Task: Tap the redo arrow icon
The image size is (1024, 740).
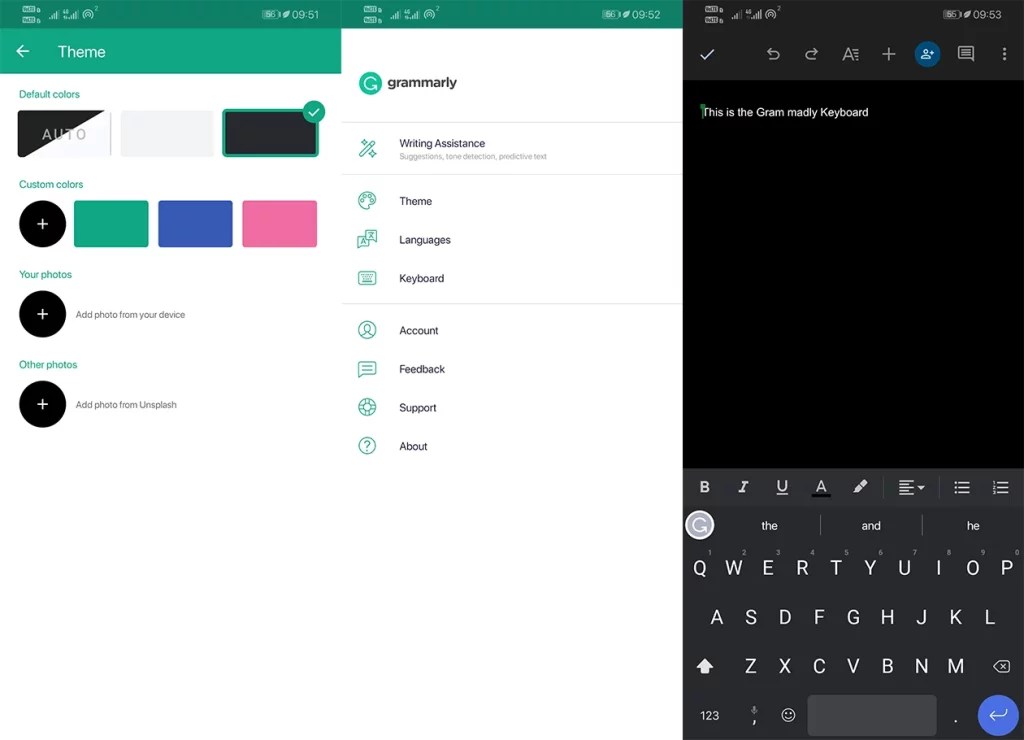Action: tap(811, 54)
